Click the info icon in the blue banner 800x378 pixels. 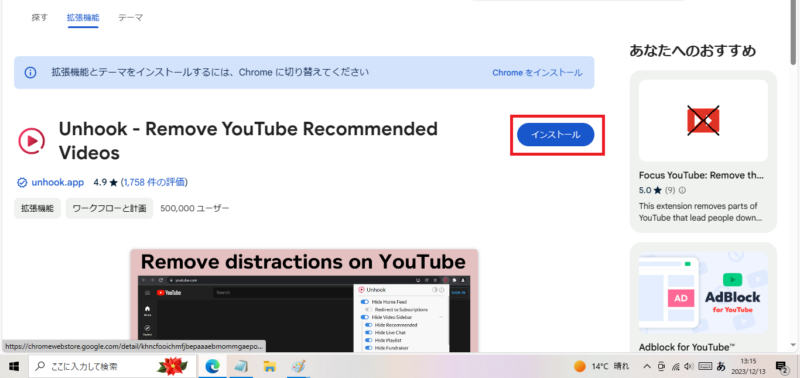tap(31, 72)
